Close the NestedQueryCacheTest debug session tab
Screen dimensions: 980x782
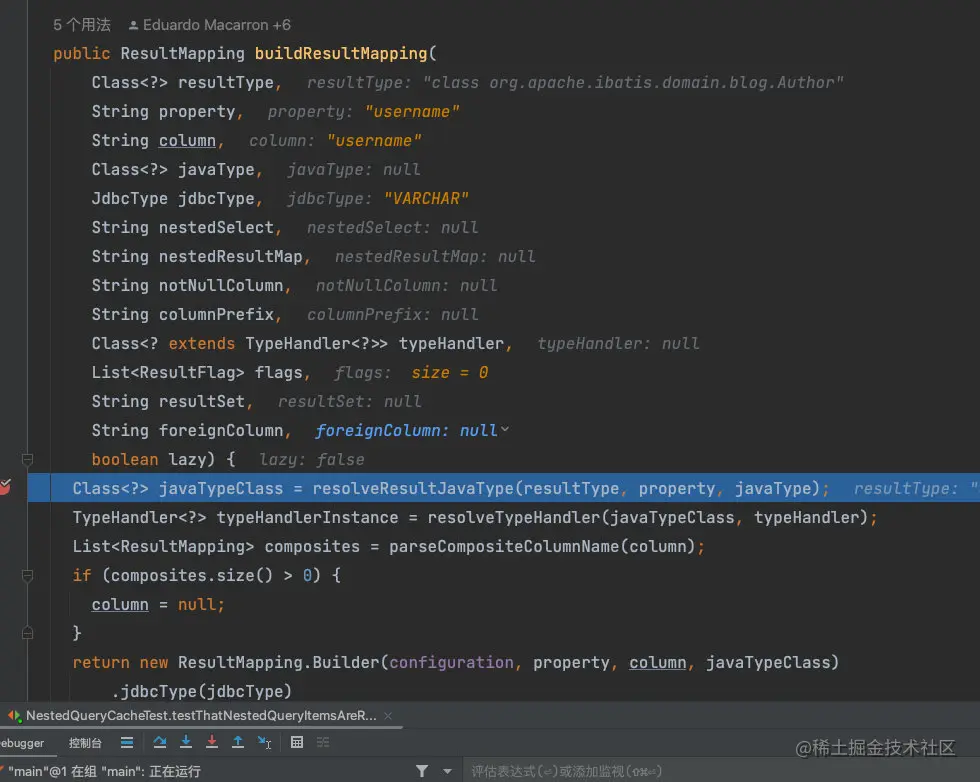point(388,716)
